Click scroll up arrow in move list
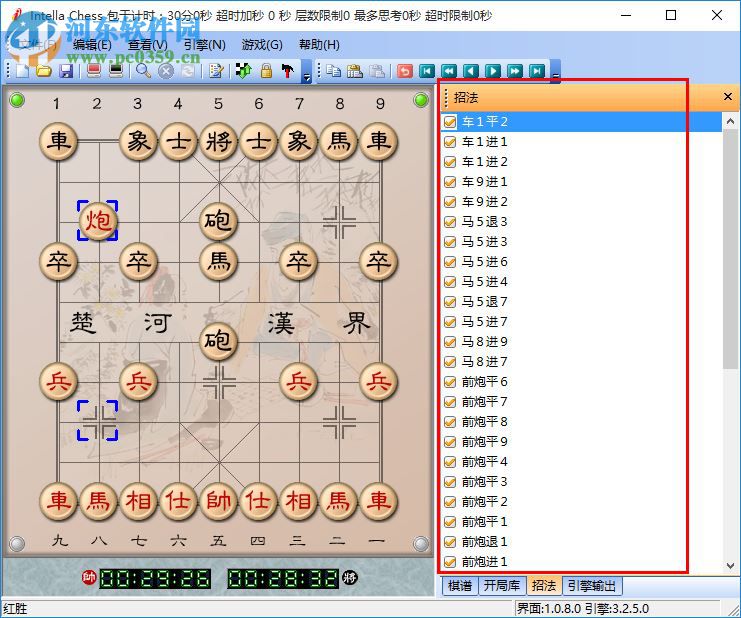Viewport: 741px width, 618px height. 730,121
